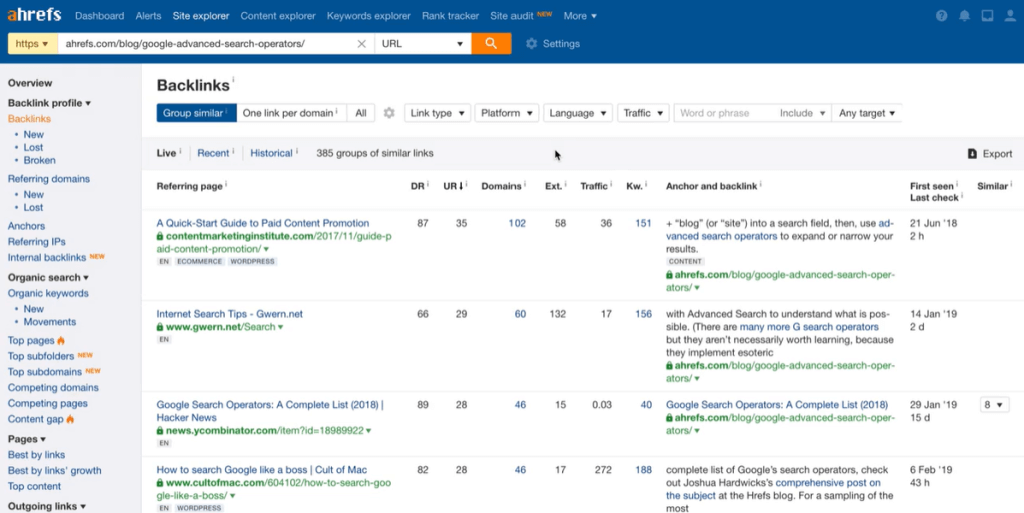
Task: Click the Settings gear icon in search bar
Action: tap(532, 44)
